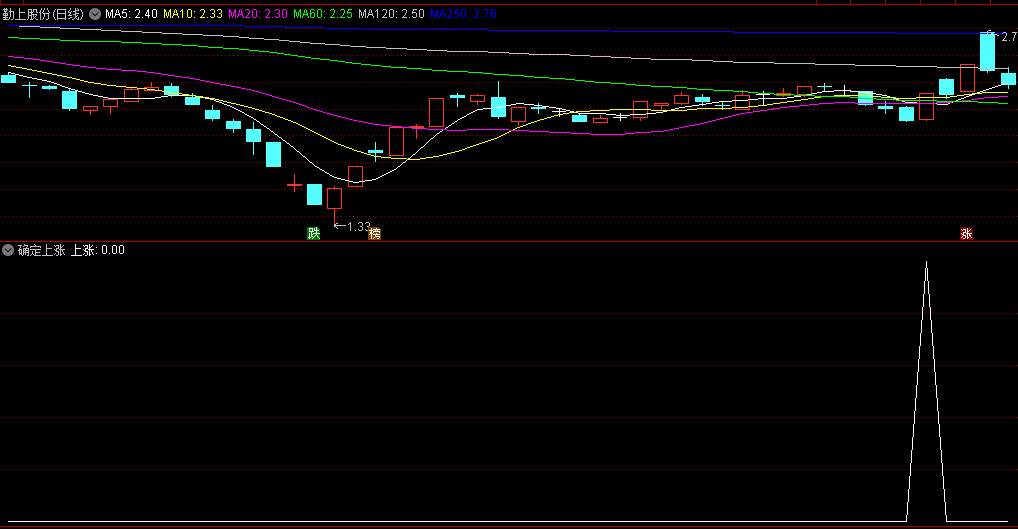
Task: Click the 上涨: 0.00 value text
Action: tap(97, 250)
